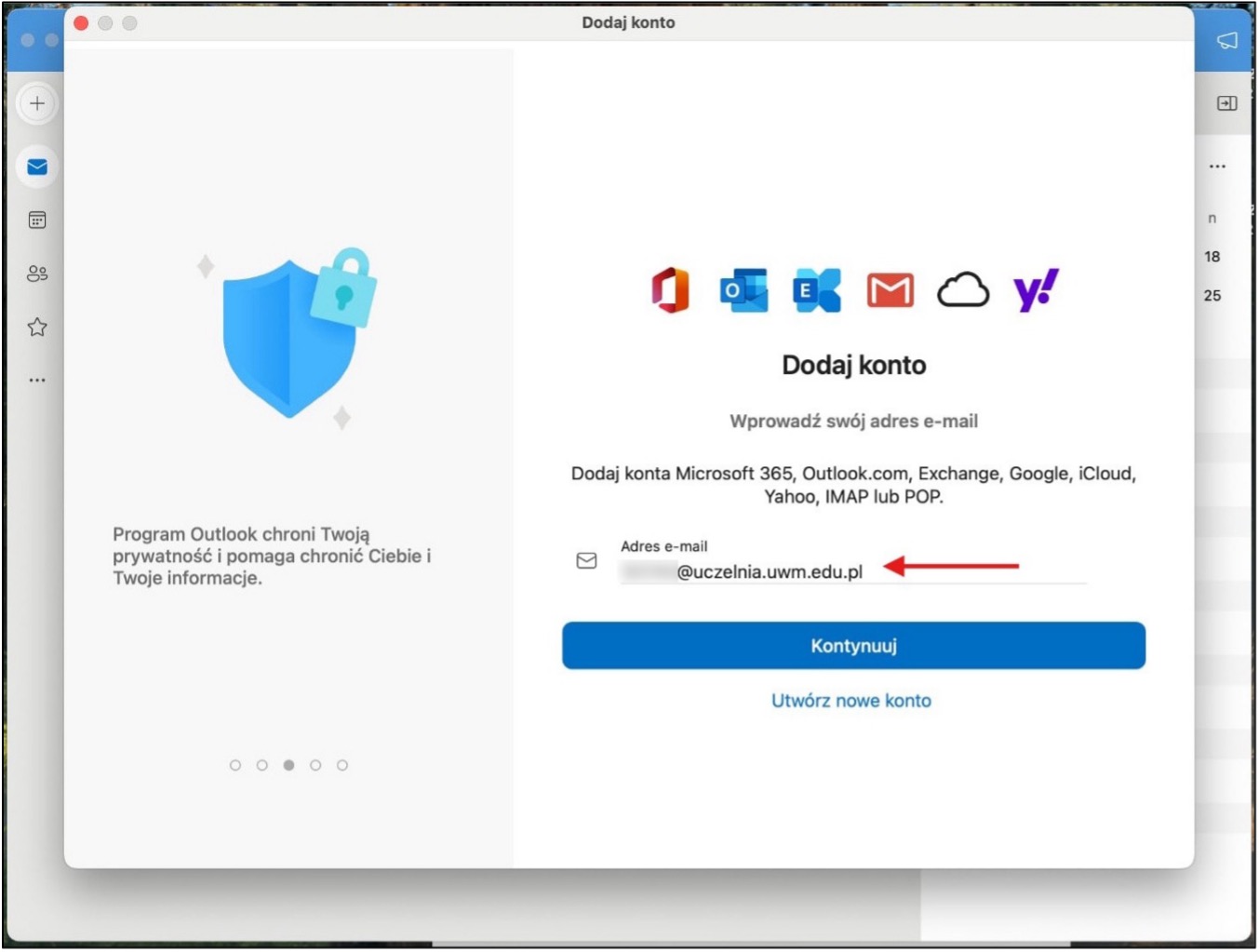Image resolution: width=1259 pixels, height=952 pixels.
Task: Open the Favorites star in sidebar
Action: (x=37, y=327)
